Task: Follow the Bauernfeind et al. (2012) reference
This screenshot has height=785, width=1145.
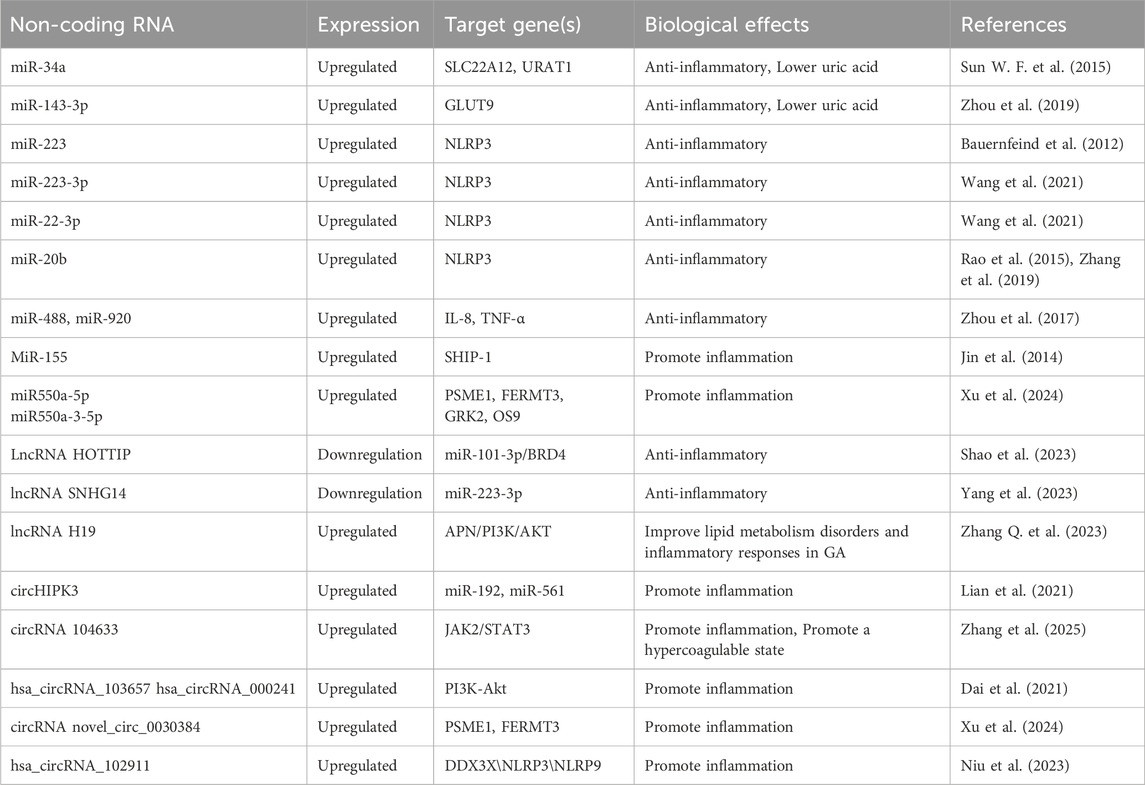Action: (1040, 144)
